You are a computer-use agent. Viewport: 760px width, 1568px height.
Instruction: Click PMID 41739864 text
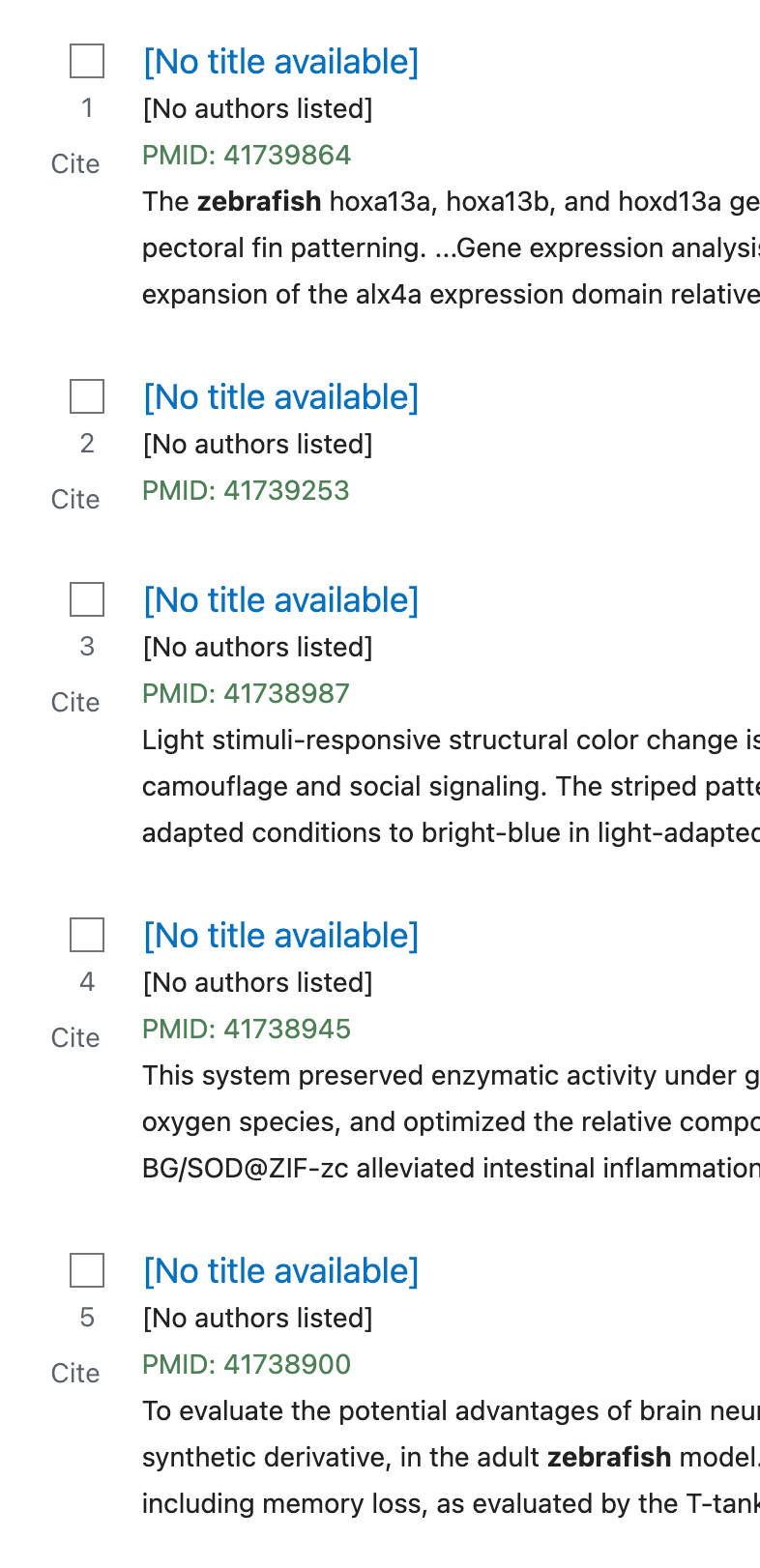(x=247, y=156)
